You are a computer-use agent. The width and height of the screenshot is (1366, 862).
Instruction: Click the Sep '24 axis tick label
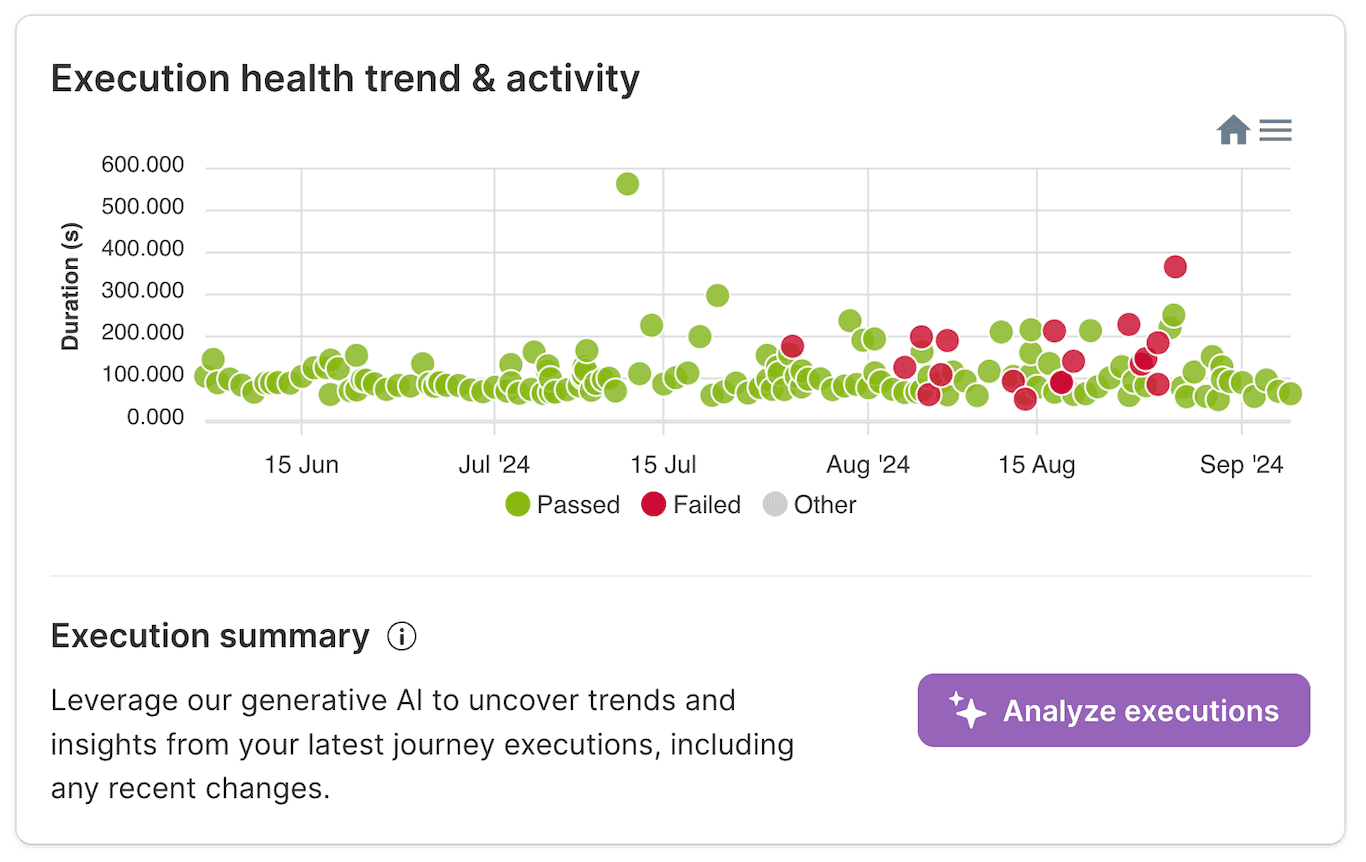tap(1241, 464)
